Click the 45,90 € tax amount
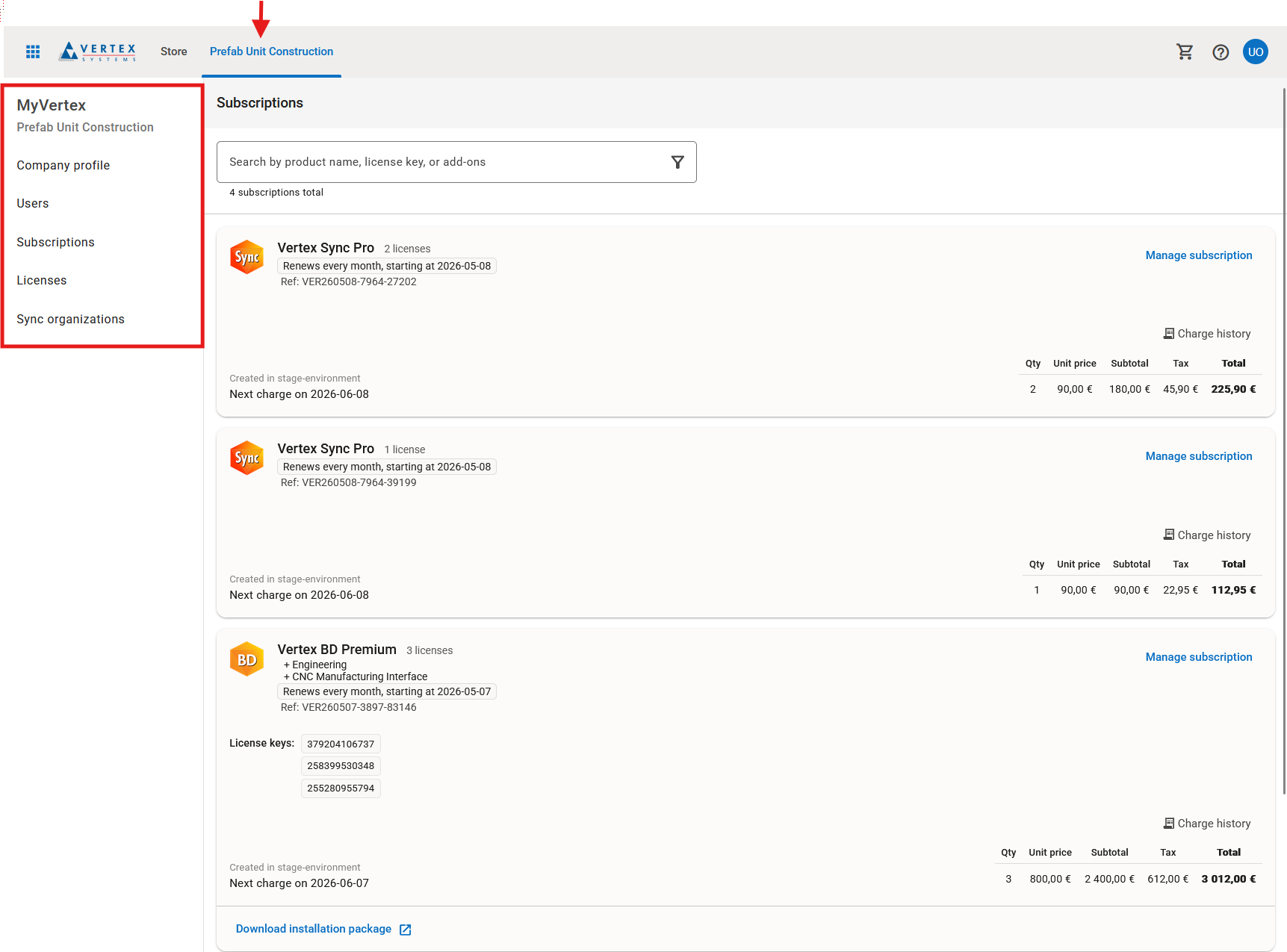 pos(1181,389)
